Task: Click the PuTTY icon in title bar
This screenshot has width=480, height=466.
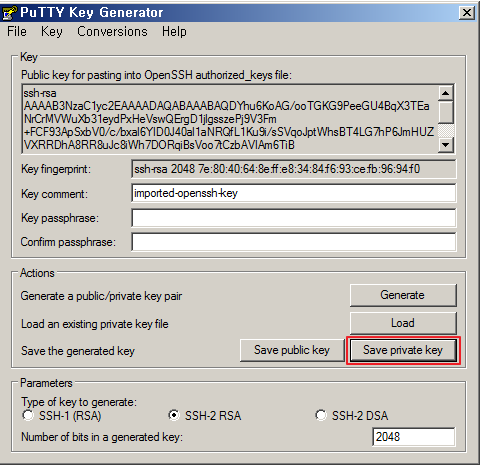Action: point(9,13)
